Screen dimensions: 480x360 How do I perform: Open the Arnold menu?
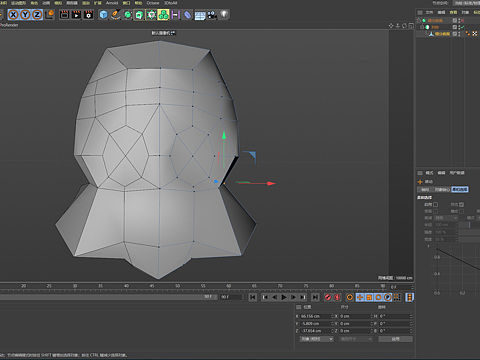pos(112,3)
